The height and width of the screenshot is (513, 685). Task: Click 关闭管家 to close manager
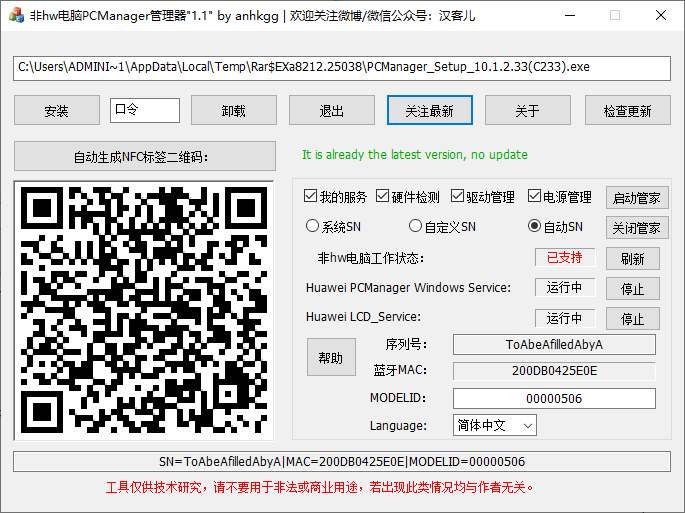[637, 227]
